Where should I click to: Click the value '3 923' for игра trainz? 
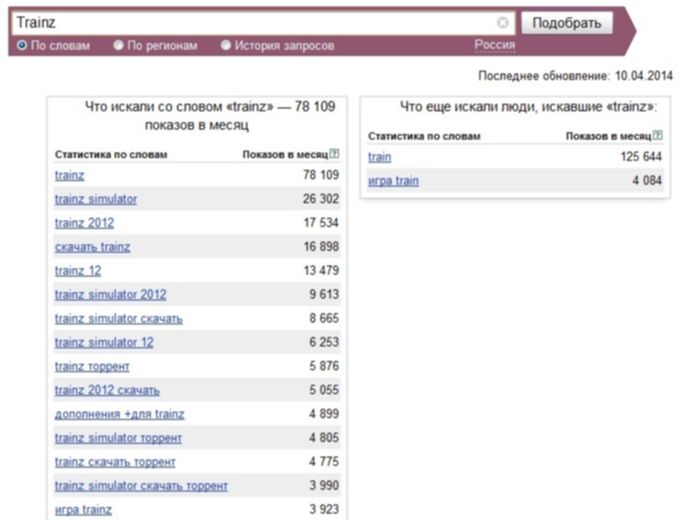coord(324,509)
